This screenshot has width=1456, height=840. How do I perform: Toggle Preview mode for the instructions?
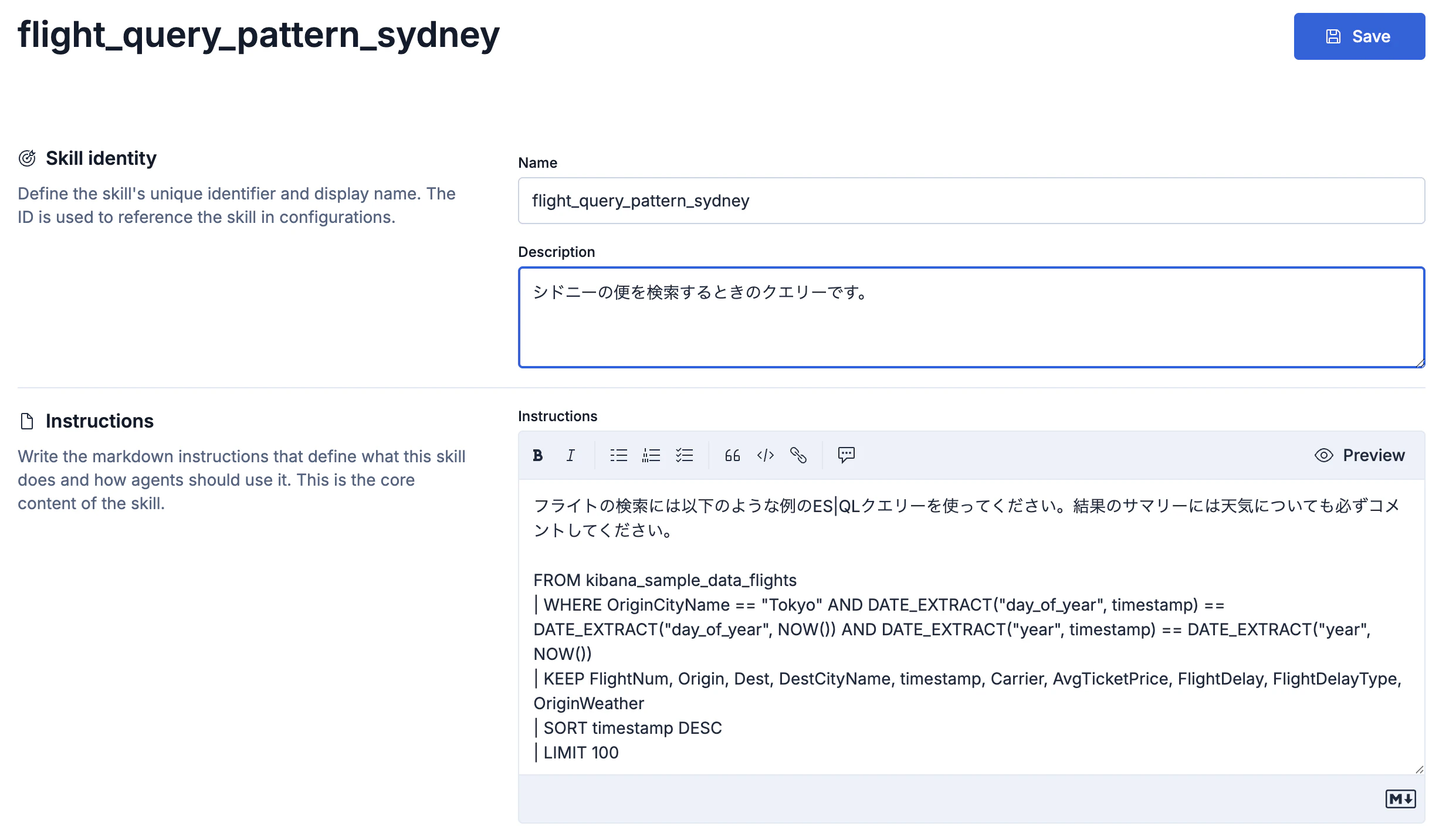(1373, 455)
